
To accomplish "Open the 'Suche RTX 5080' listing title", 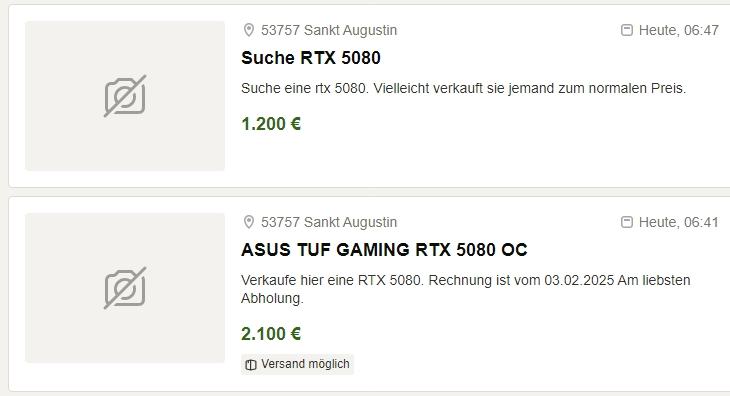I will [311, 58].
